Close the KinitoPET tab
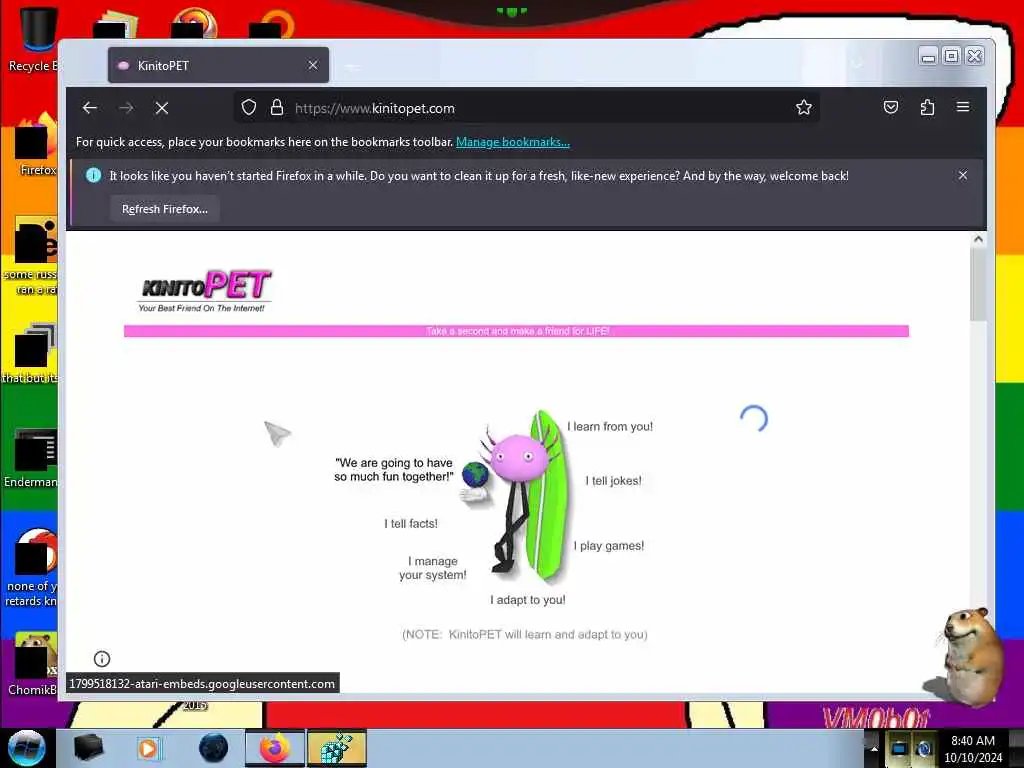Viewport: 1024px width, 768px height. coord(313,65)
